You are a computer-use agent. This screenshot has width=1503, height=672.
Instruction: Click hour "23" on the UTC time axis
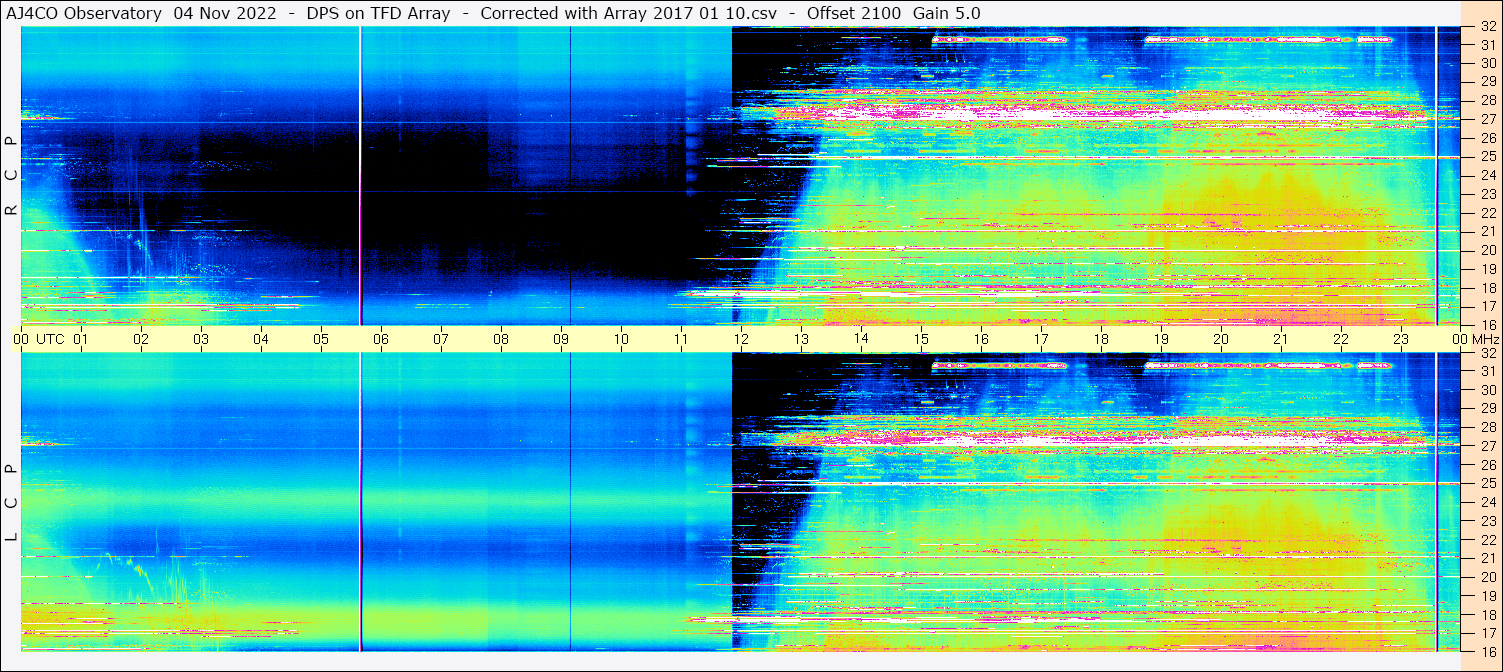point(1401,339)
